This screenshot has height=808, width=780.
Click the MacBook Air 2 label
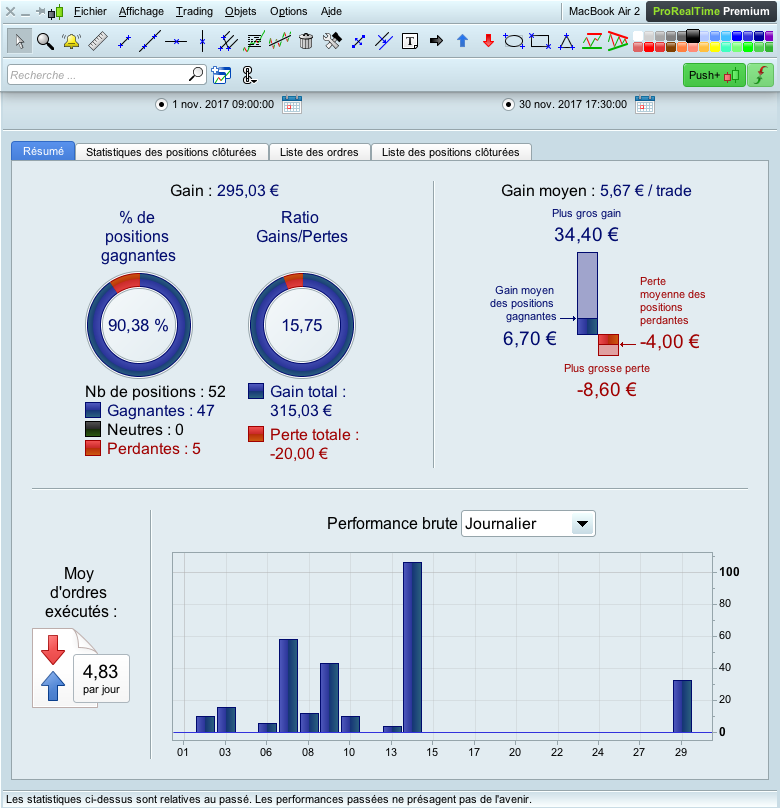tap(604, 11)
